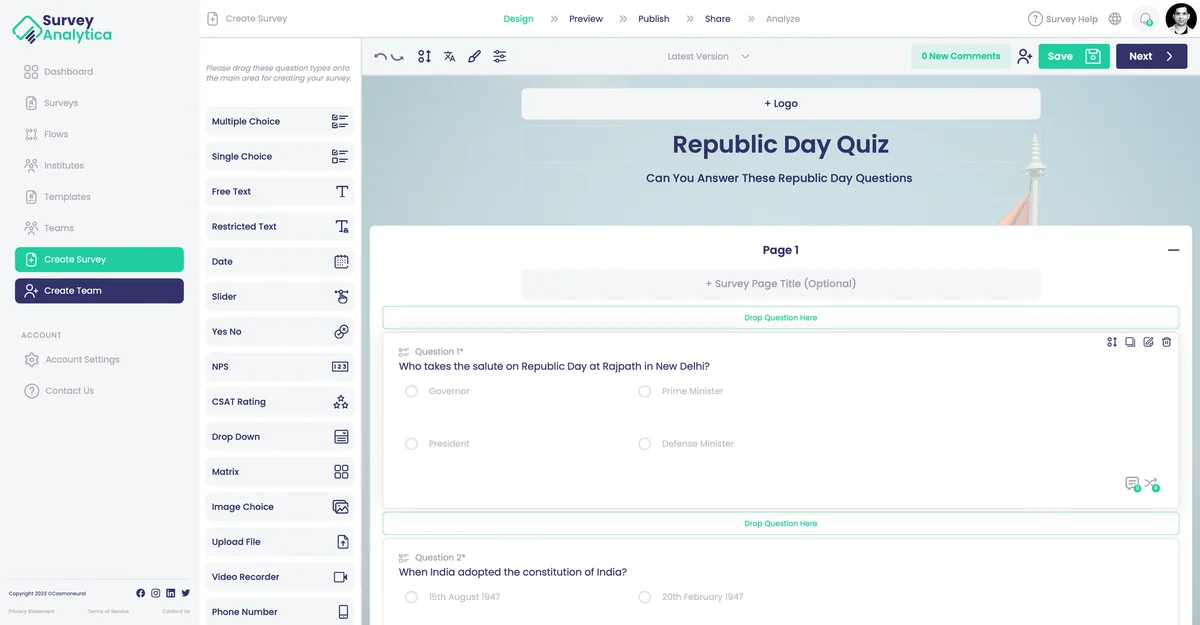Click the Save button

point(1073,57)
